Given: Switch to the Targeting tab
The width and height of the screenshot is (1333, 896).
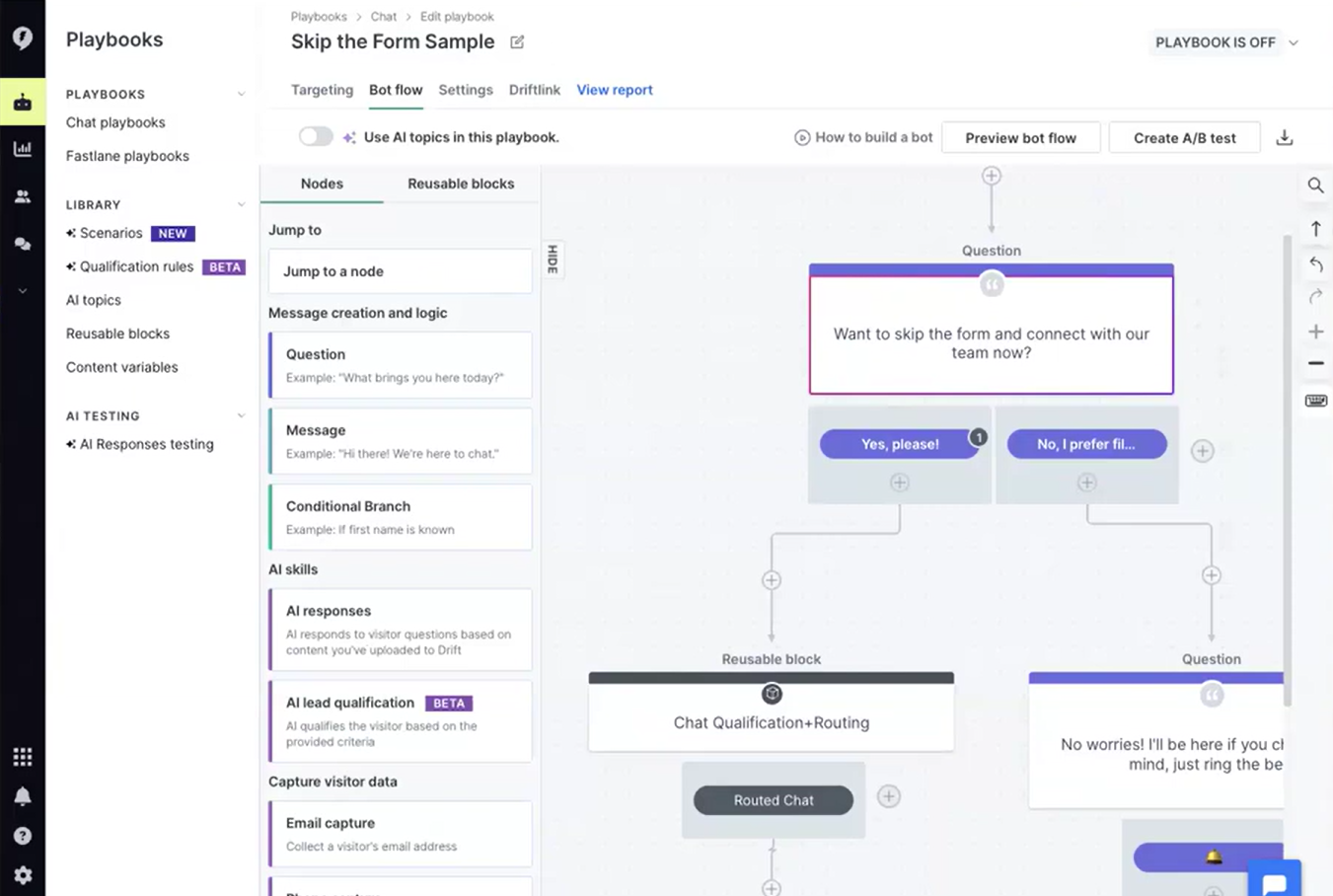Looking at the screenshot, I should click(x=322, y=90).
